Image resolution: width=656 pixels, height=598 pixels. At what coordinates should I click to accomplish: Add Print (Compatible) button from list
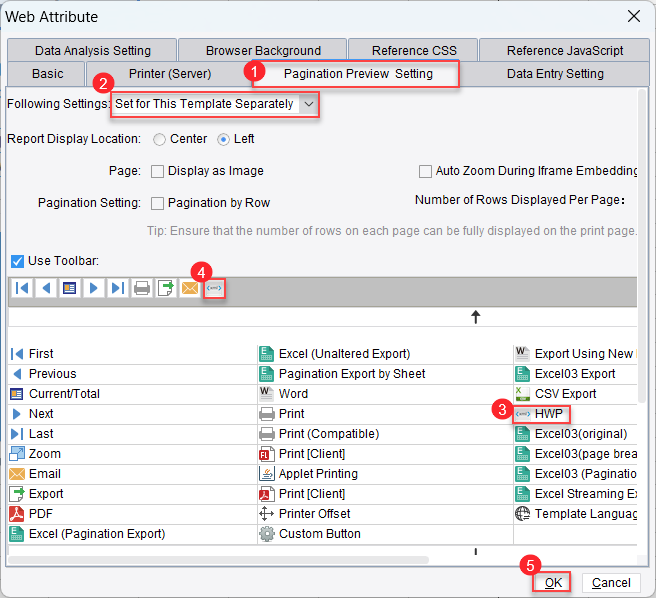[385, 434]
